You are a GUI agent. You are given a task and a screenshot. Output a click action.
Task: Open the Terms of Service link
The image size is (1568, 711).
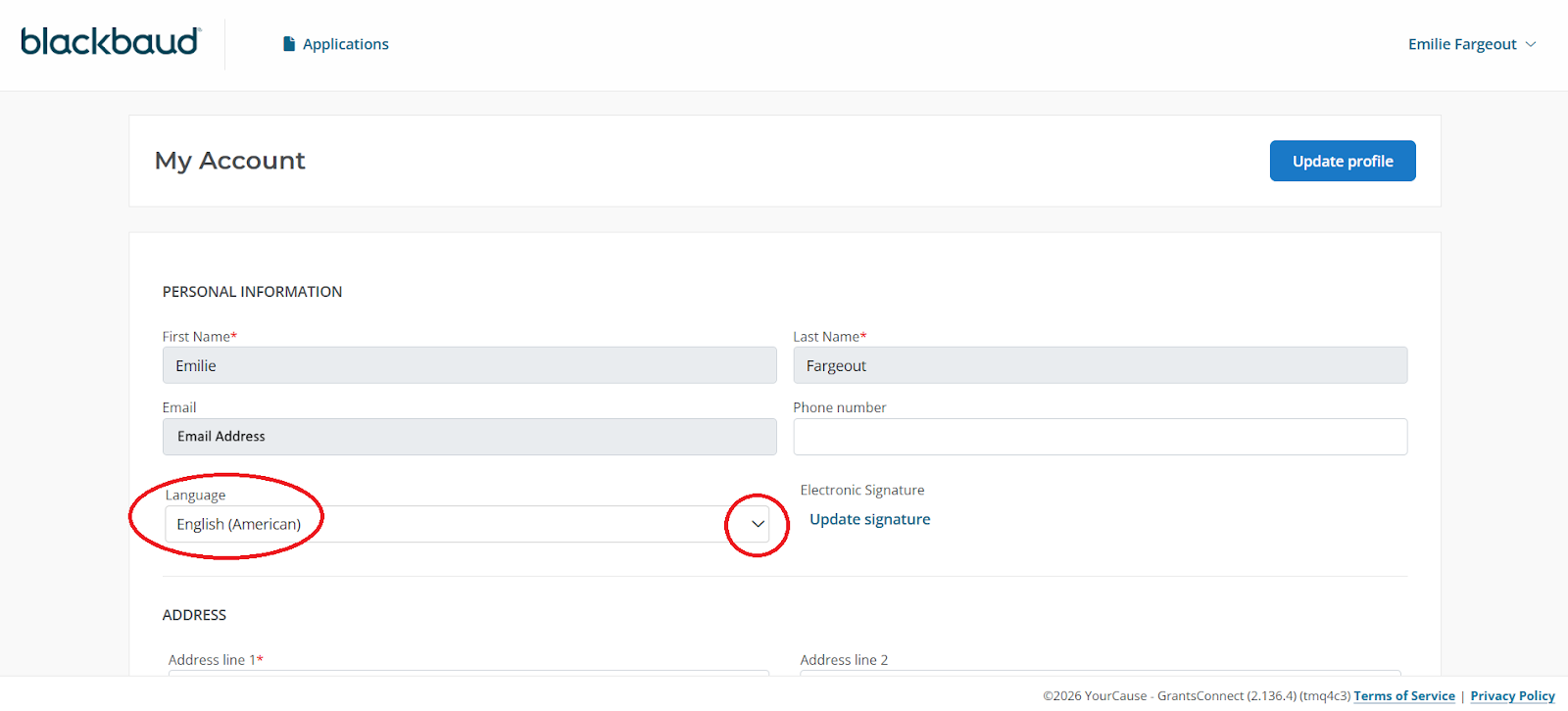pos(1403,696)
